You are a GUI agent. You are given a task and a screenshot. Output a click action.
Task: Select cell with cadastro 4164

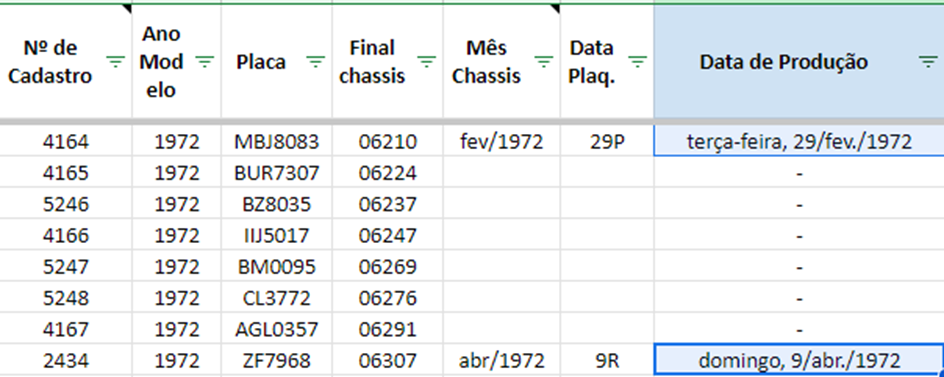66,142
